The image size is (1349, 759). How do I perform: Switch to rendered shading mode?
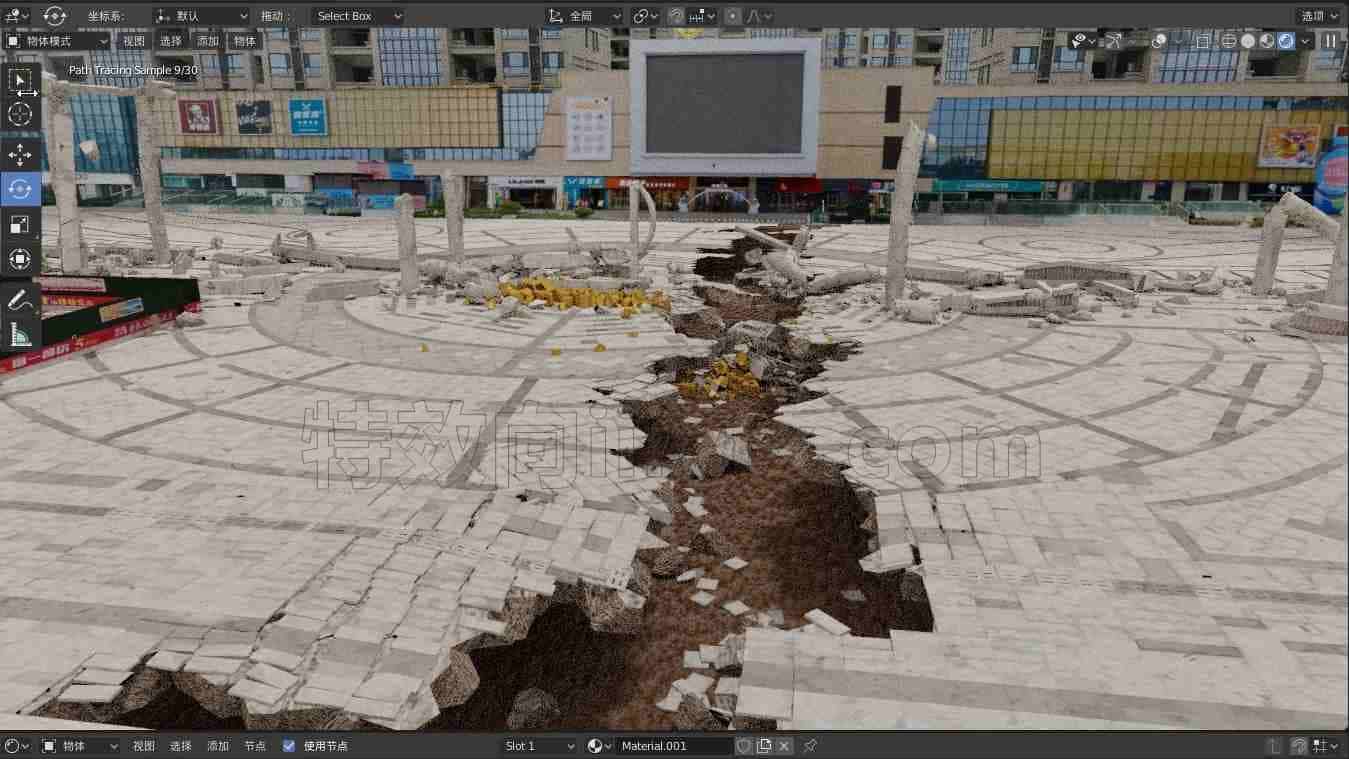[1286, 41]
